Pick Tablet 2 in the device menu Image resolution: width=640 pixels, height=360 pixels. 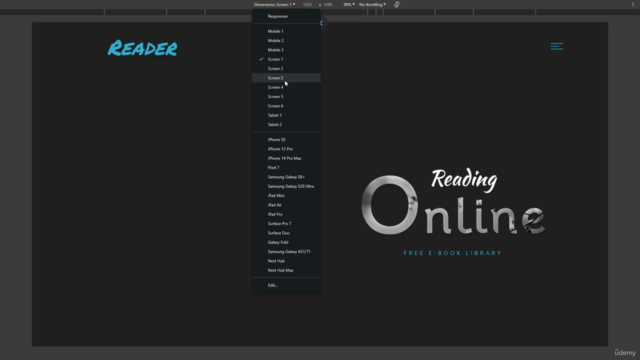(x=286, y=124)
